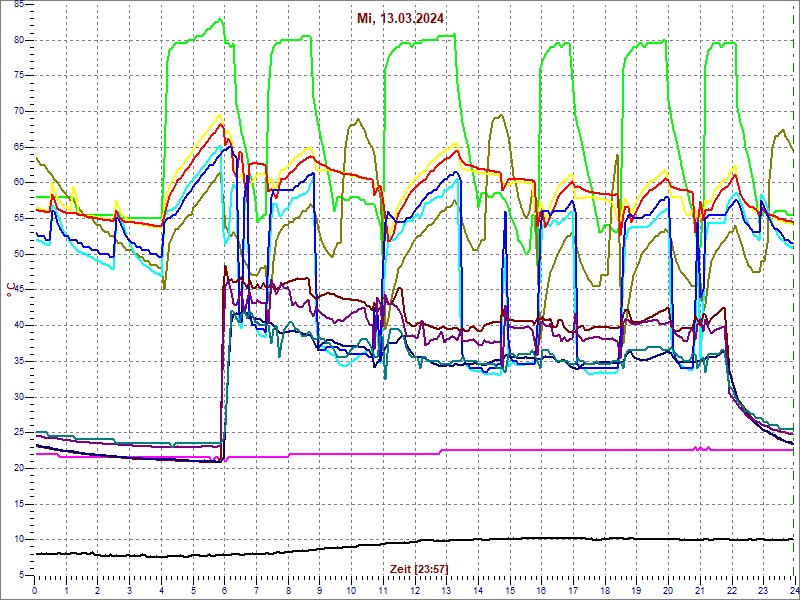Click hour 11 on the time axis
Screen dimensions: 800x600
[383, 590]
